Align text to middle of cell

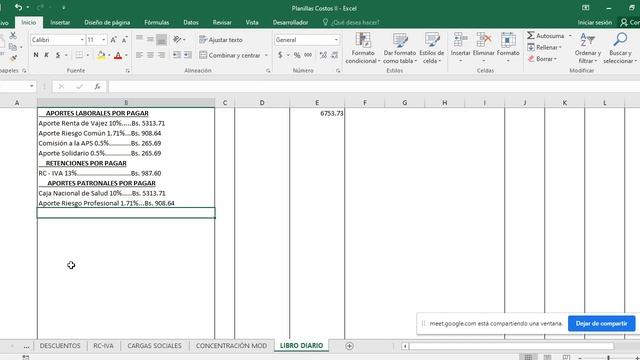[x=151, y=40]
